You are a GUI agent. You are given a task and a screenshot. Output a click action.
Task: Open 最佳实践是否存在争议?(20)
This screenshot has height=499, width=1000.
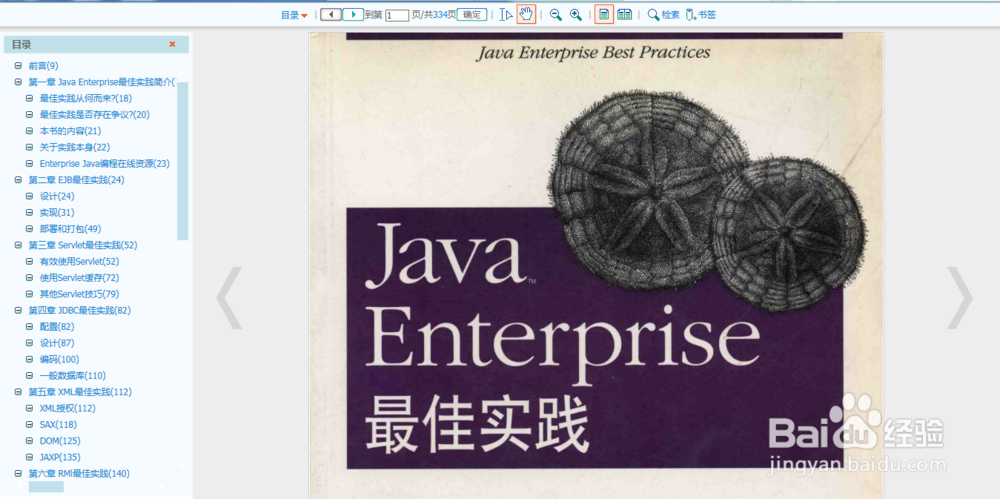94,115
